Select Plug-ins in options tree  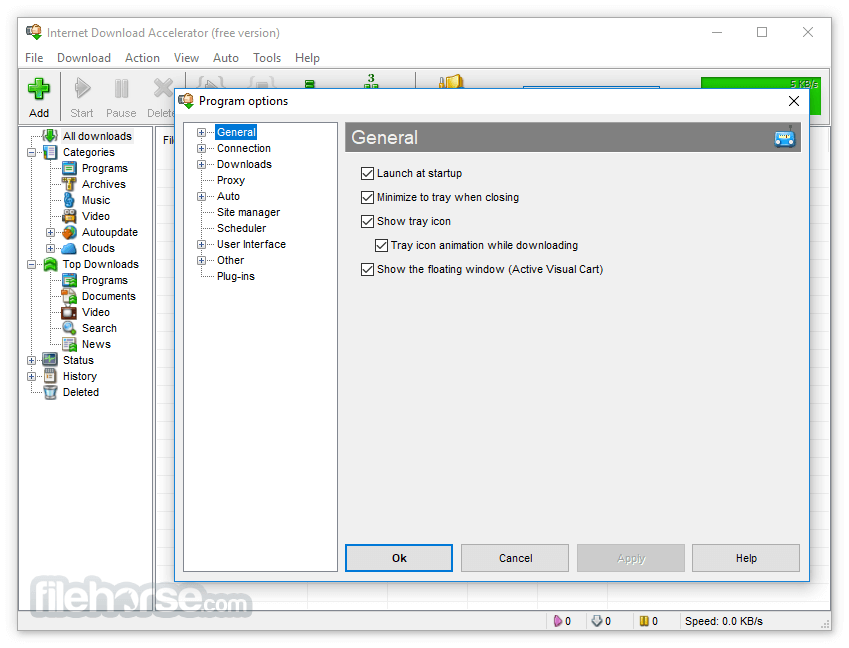click(236, 277)
